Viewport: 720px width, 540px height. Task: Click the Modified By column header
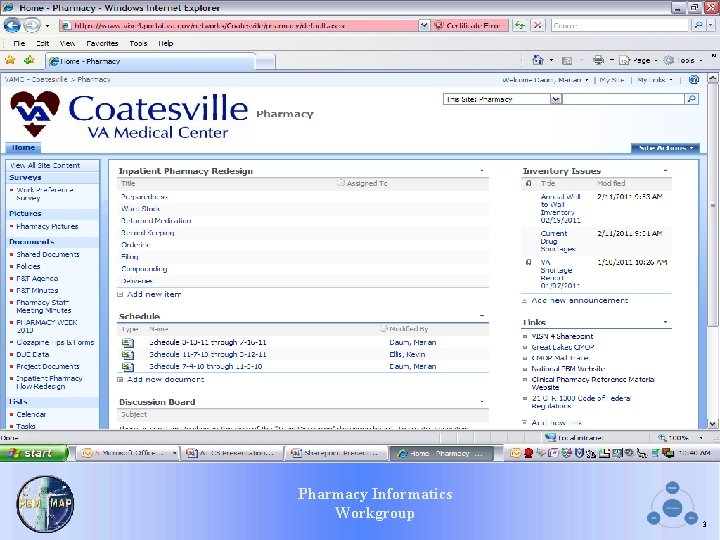pos(408,329)
